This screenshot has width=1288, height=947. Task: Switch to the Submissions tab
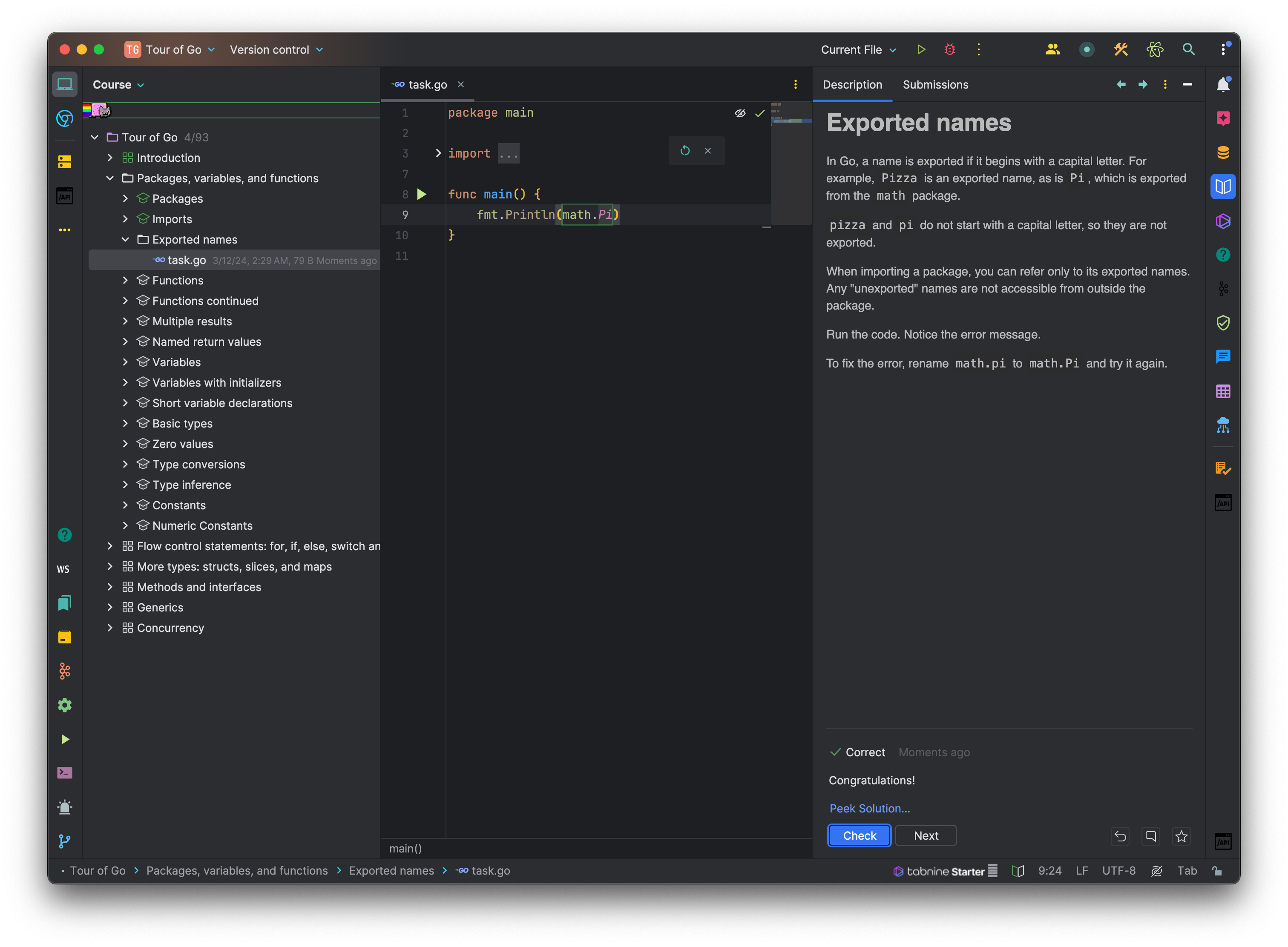[935, 85]
